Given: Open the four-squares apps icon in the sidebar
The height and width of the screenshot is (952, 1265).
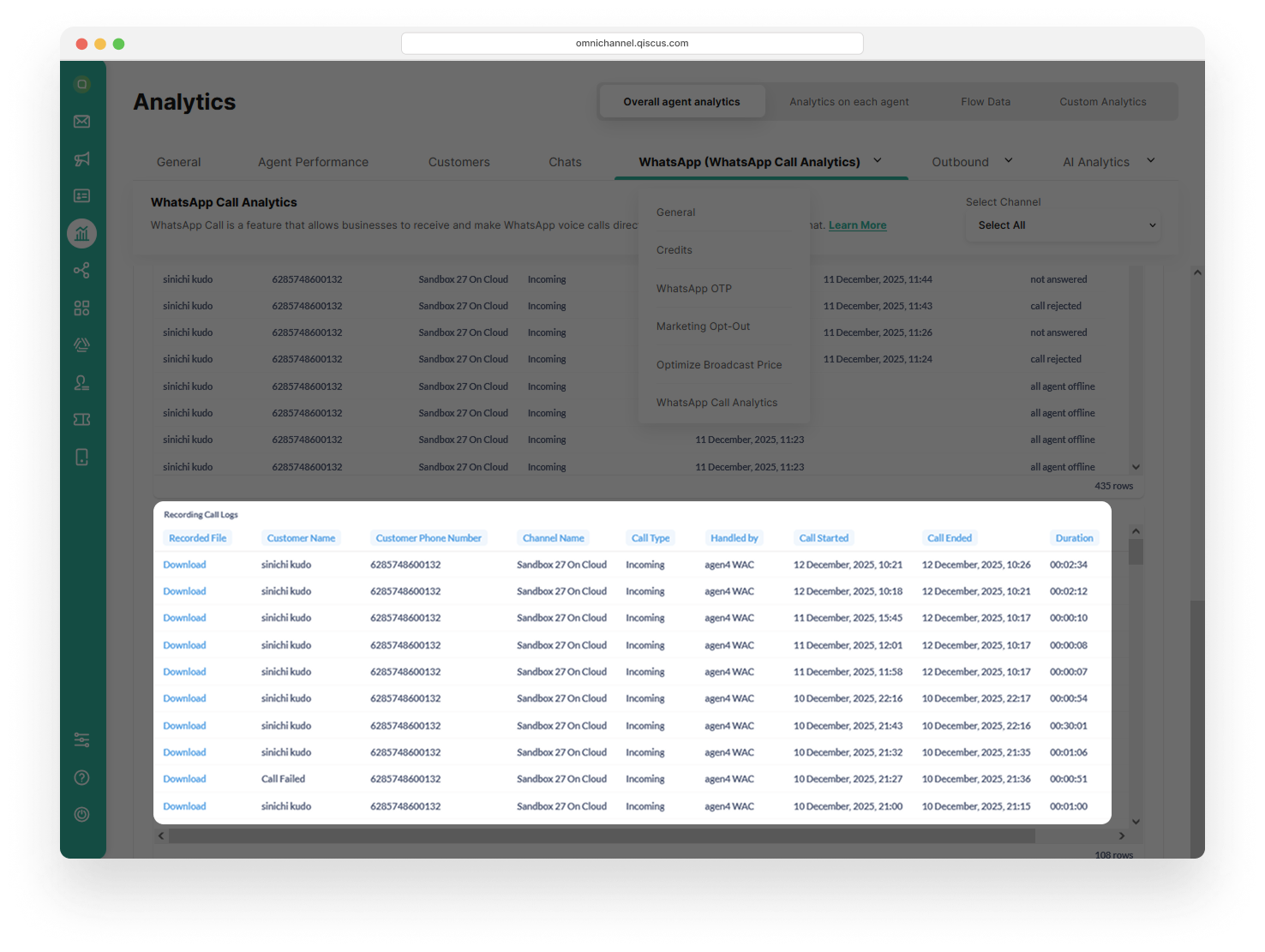Looking at the screenshot, I should [x=82, y=308].
